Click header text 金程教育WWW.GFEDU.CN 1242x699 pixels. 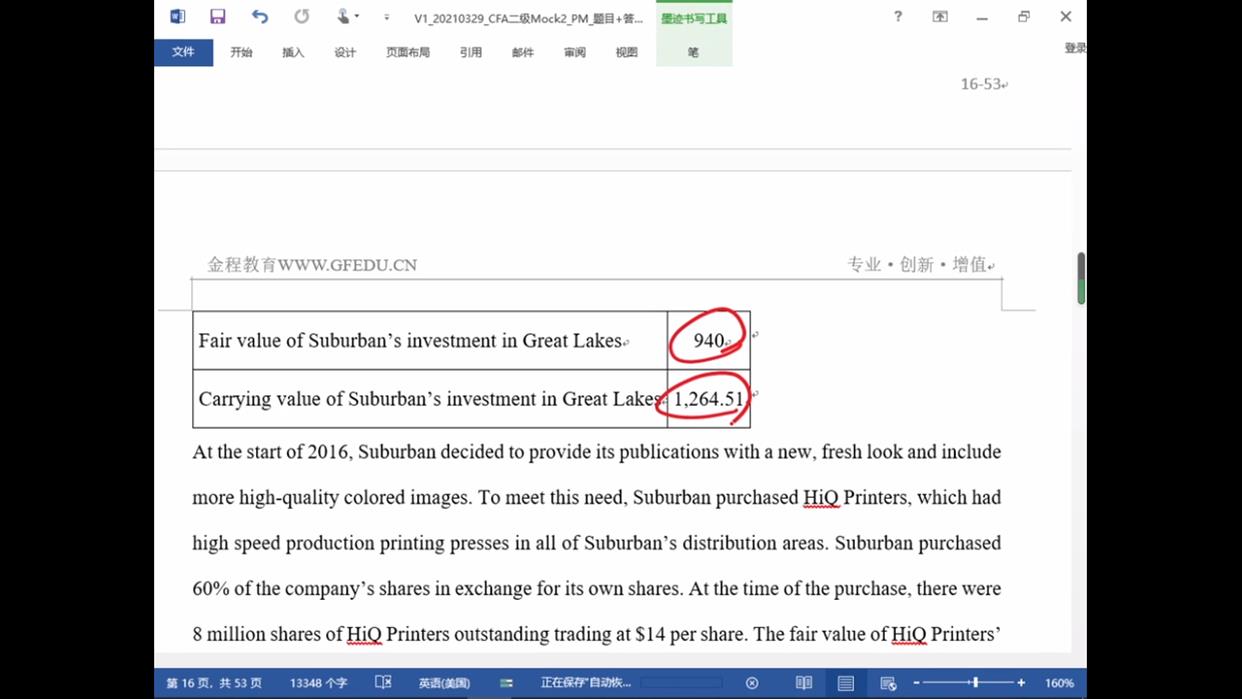[312, 265]
